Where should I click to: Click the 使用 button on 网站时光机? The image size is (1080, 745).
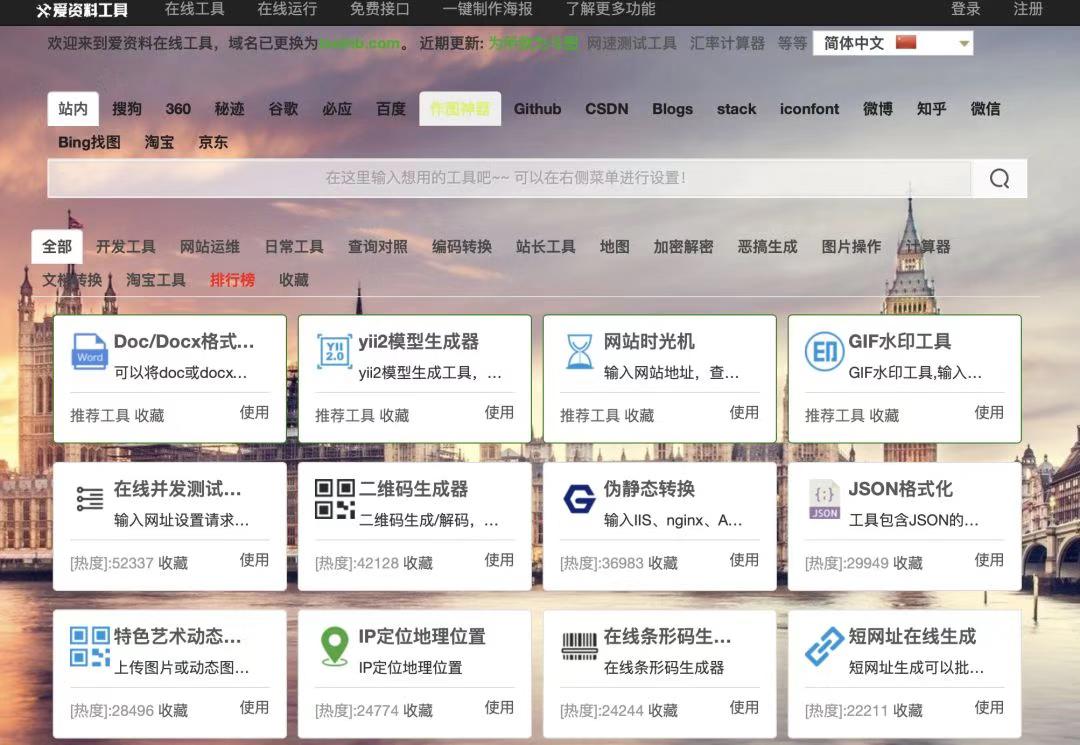click(744, 414)
